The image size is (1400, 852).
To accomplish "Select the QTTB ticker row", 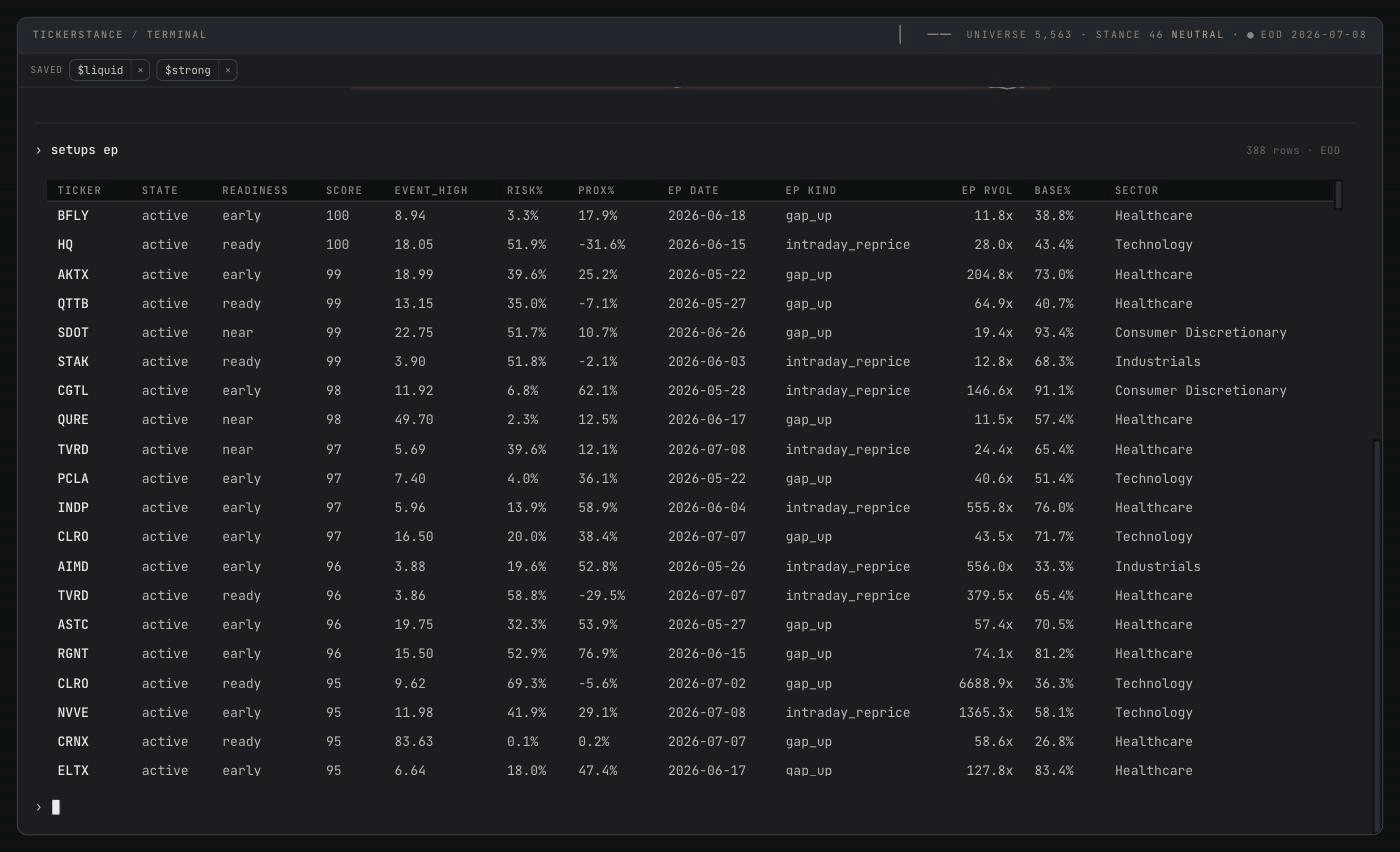I will tap(690, 303).
